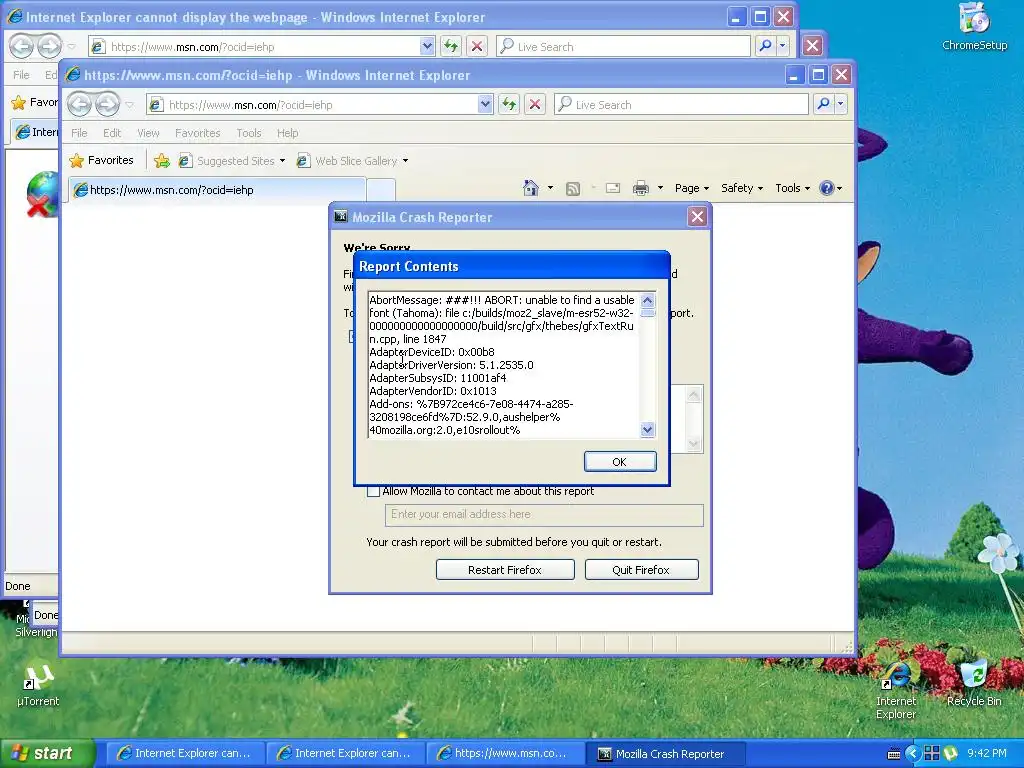The image size is (1024, 768).
Task: Open Favorites menu in msn.com IE window
Action: tap(197, 133)
